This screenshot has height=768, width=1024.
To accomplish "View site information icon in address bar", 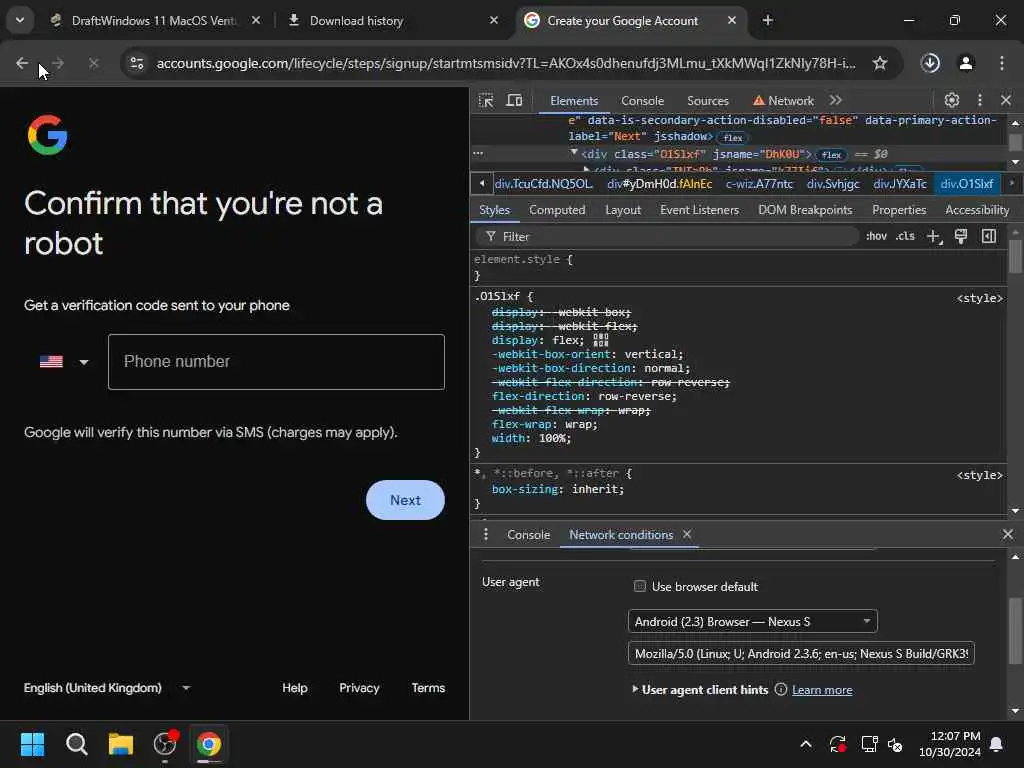I will pos(137,63).
